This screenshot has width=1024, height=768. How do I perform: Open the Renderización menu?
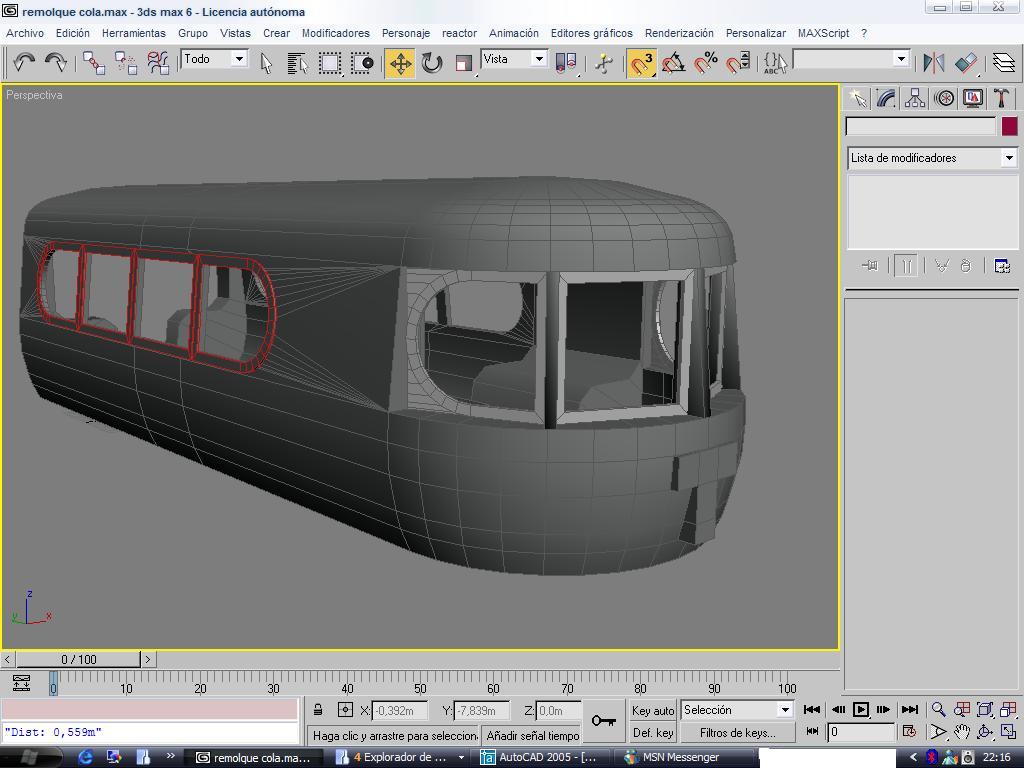[x=679, y=33]
